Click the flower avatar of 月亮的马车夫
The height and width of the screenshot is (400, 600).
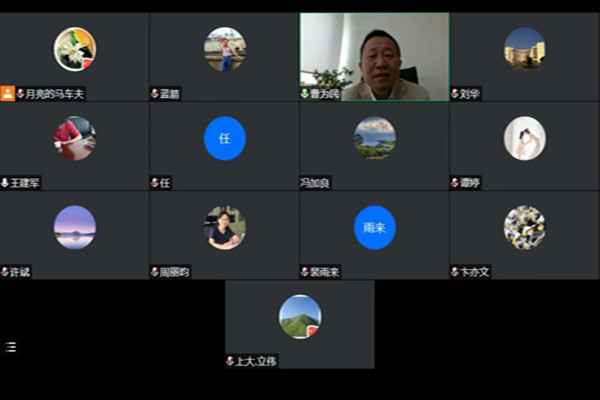click(75, 48)
